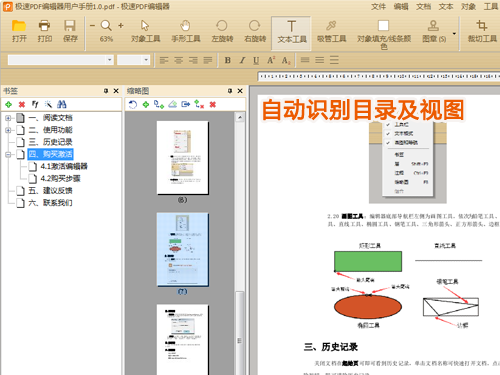Screen dimensions: 500x375
Task: Set widest line spacing
Action: click(x=334, y=60)
